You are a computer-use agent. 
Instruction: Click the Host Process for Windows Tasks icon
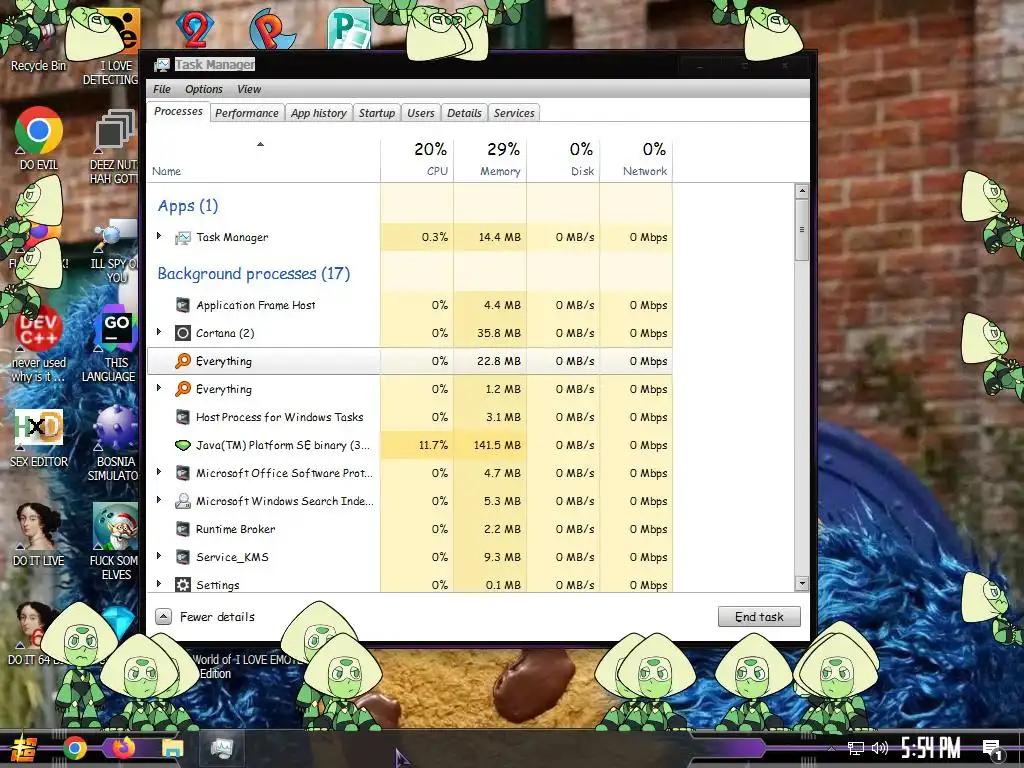pyautogui.click(x=183, y=417)
